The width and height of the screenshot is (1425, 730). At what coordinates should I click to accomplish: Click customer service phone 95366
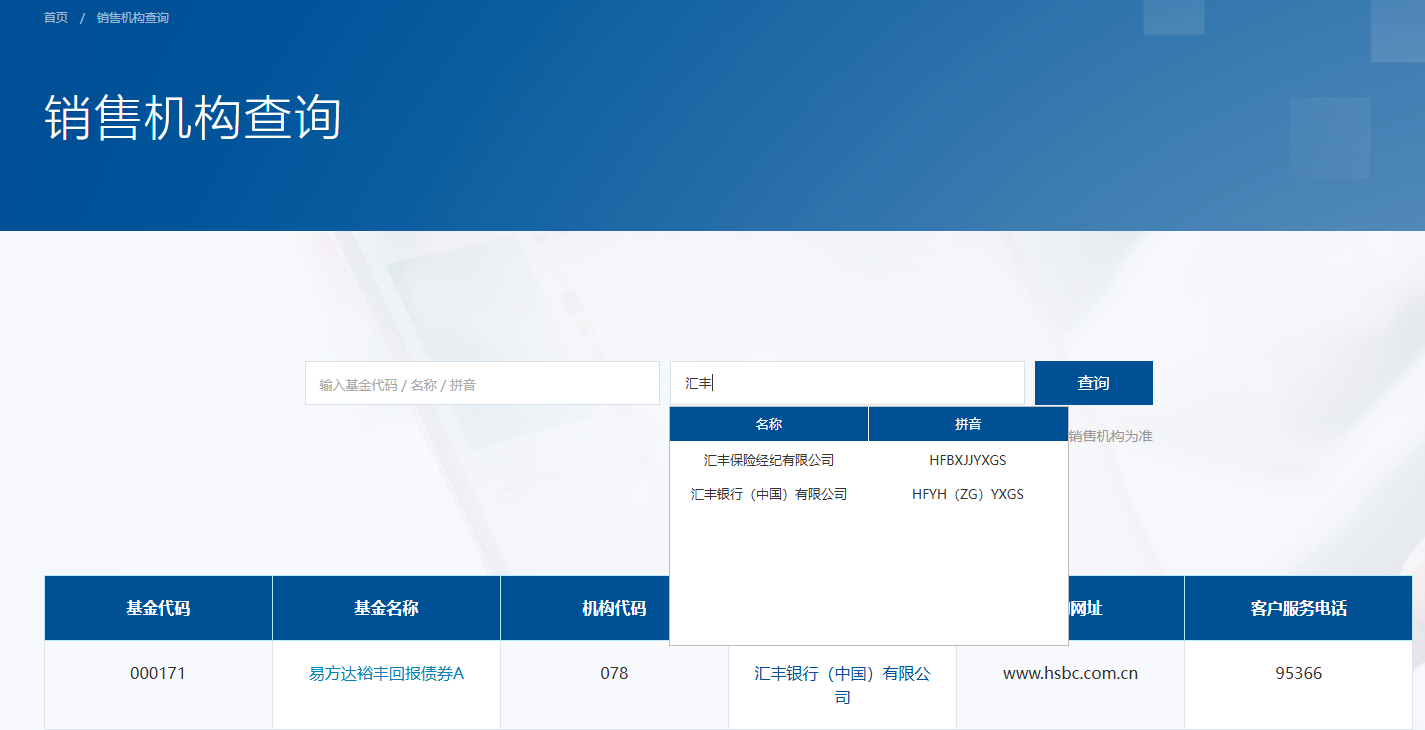(1298, 673)
